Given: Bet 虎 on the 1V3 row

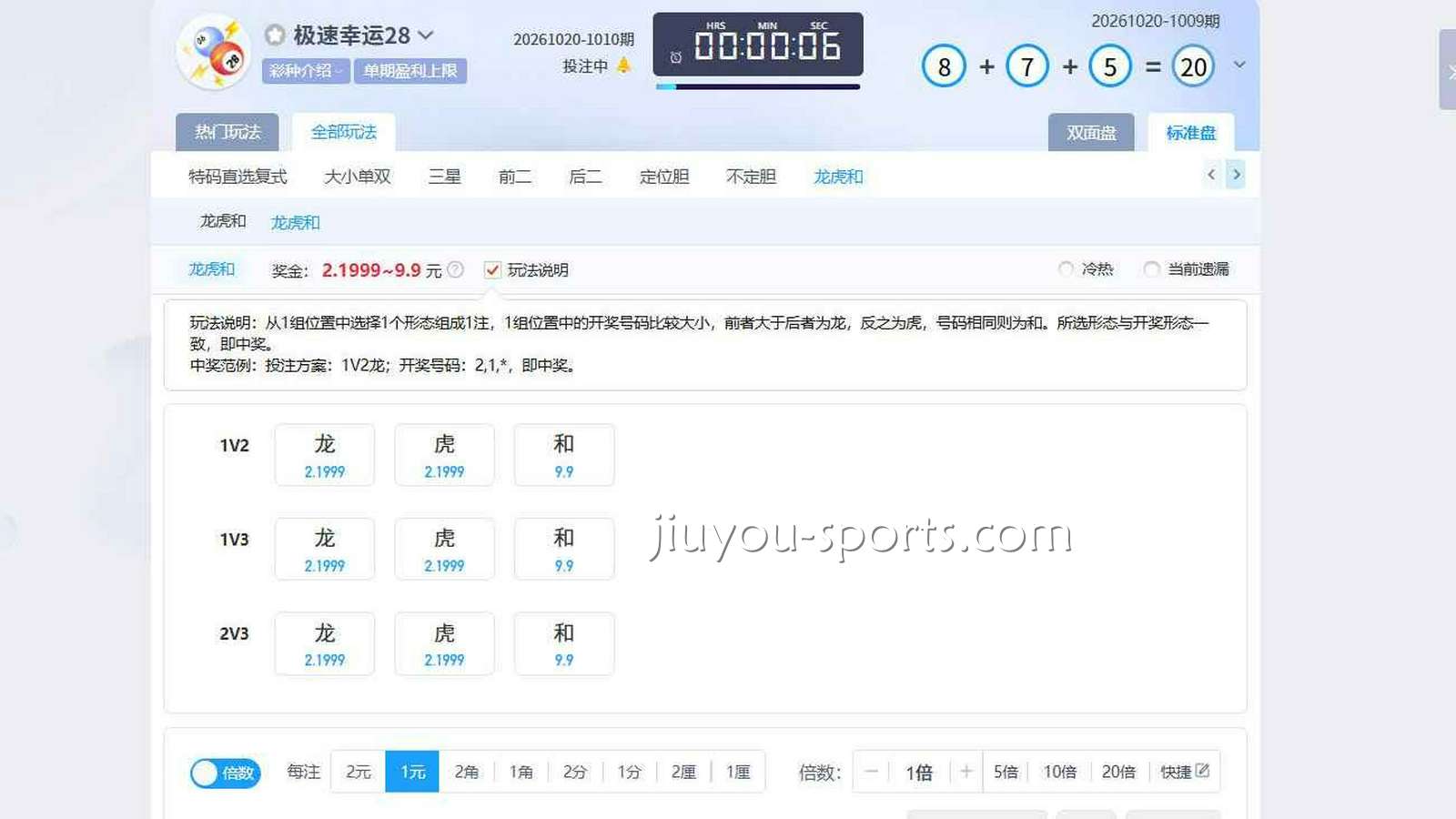Looking at the screenshot, I should [444, 549].
